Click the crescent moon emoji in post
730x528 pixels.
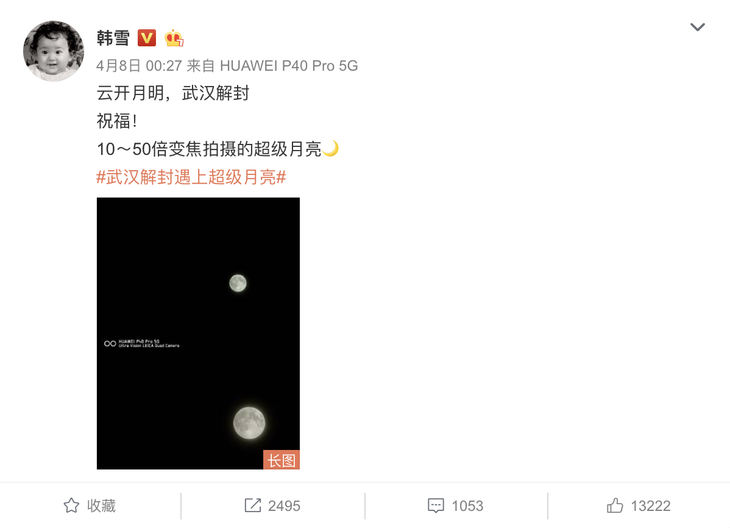tap(331, 149)
